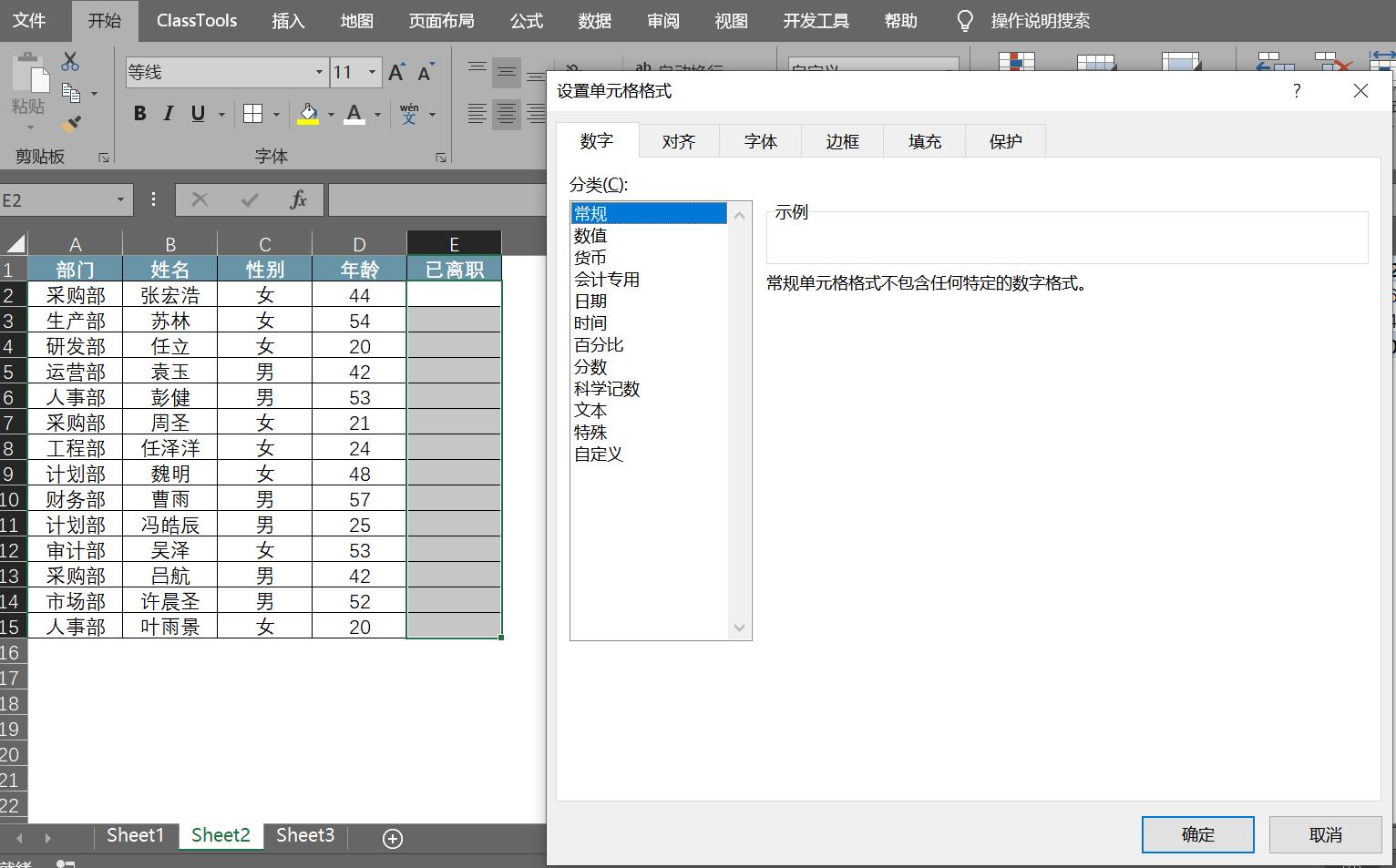Toggle Italic formatting
The image size is (1396, 868).
pyautogui.click(x=168, y=114)
